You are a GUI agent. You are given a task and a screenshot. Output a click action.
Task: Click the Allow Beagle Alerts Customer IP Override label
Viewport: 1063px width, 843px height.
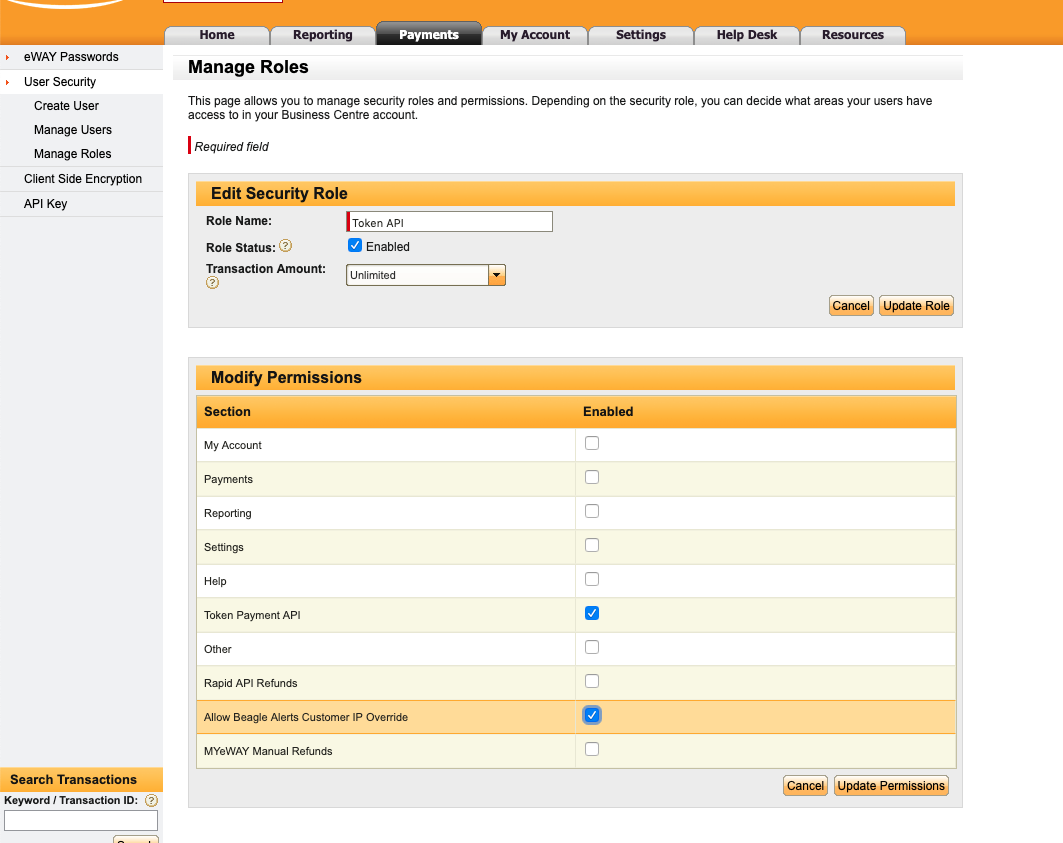(306, 717)
